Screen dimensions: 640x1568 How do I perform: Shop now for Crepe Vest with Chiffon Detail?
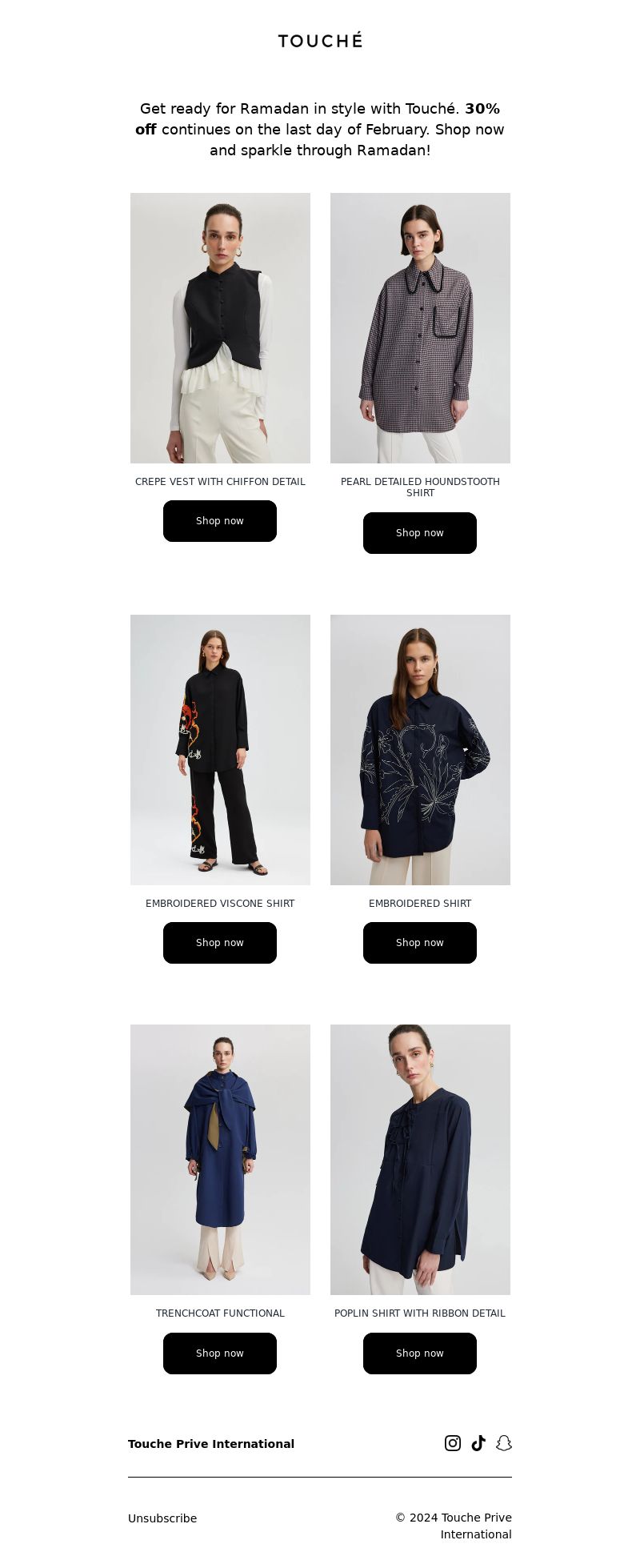pos(220,521)
